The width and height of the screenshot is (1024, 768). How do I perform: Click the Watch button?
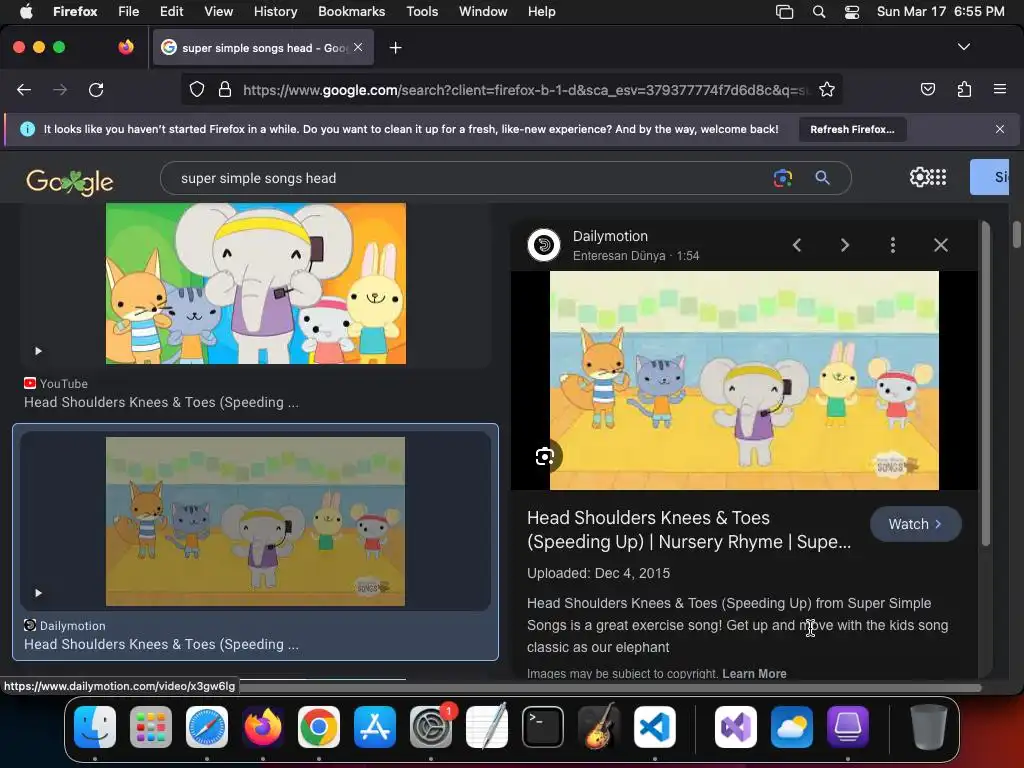[x=915, y=524]
